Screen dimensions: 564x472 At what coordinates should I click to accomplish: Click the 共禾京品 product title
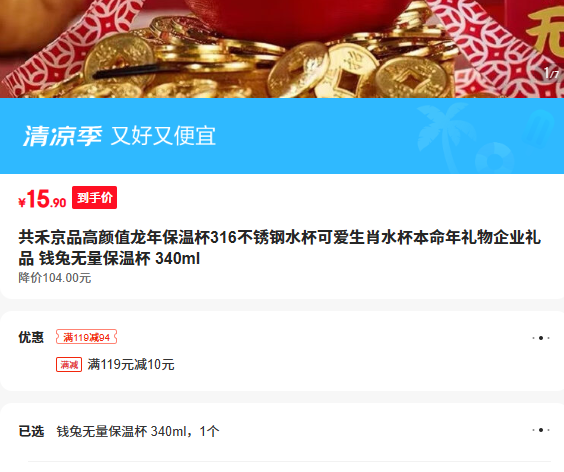(279, 248)
